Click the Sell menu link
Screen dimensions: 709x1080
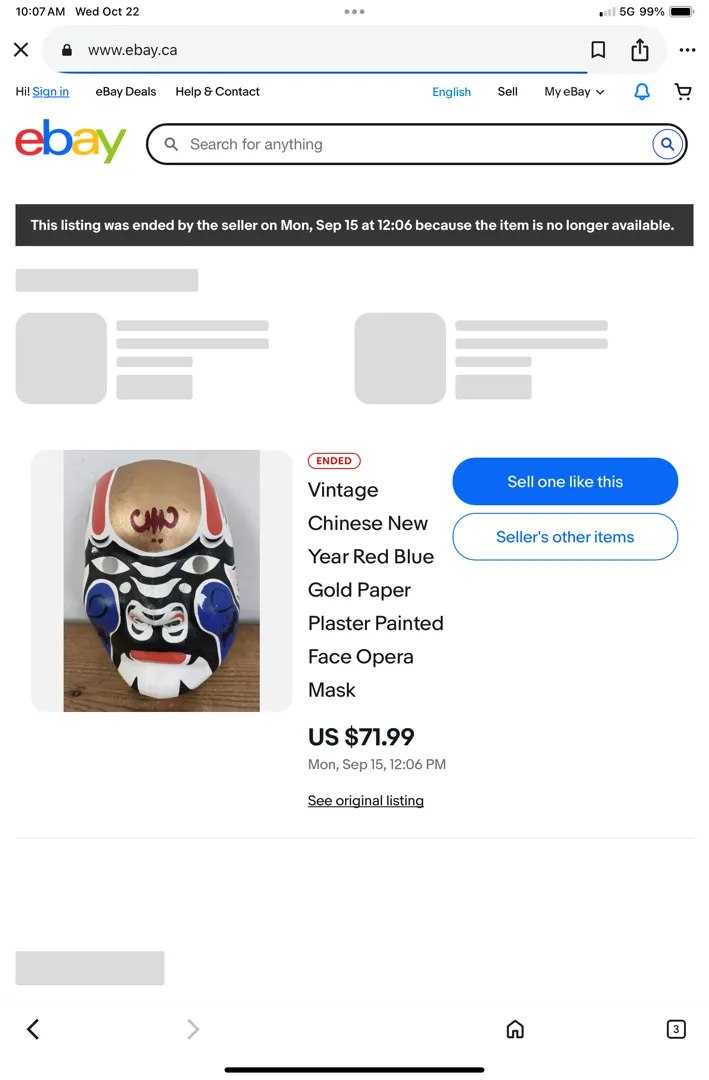tap(507, 92)
